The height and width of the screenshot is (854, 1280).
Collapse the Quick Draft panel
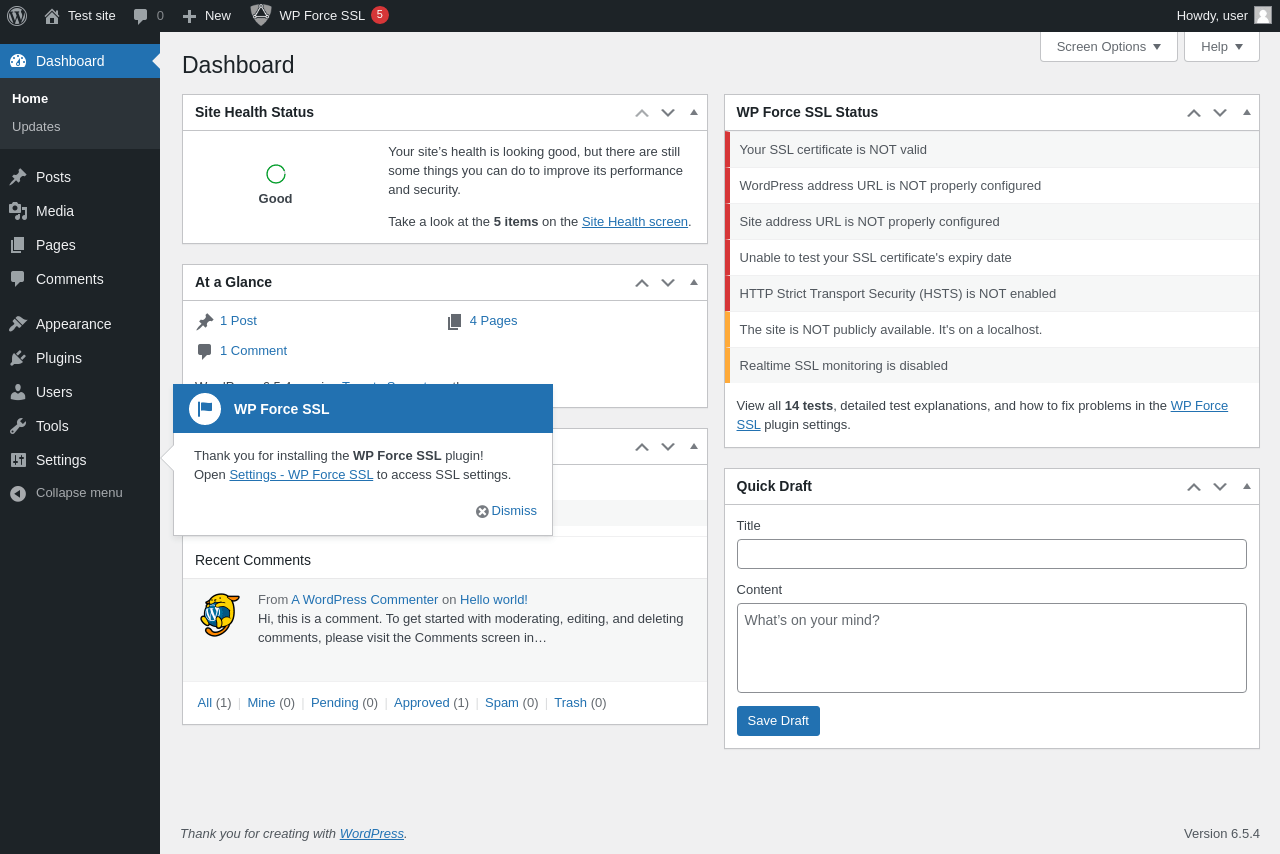coord(1247,487)
